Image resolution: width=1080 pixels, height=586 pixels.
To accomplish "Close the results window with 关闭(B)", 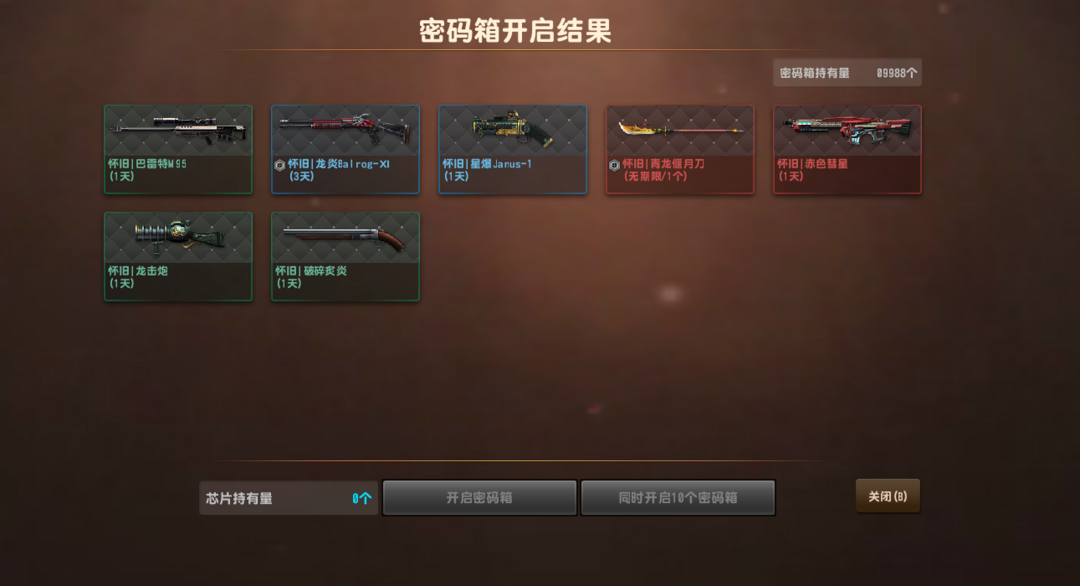I will click(x=887, y=496).
